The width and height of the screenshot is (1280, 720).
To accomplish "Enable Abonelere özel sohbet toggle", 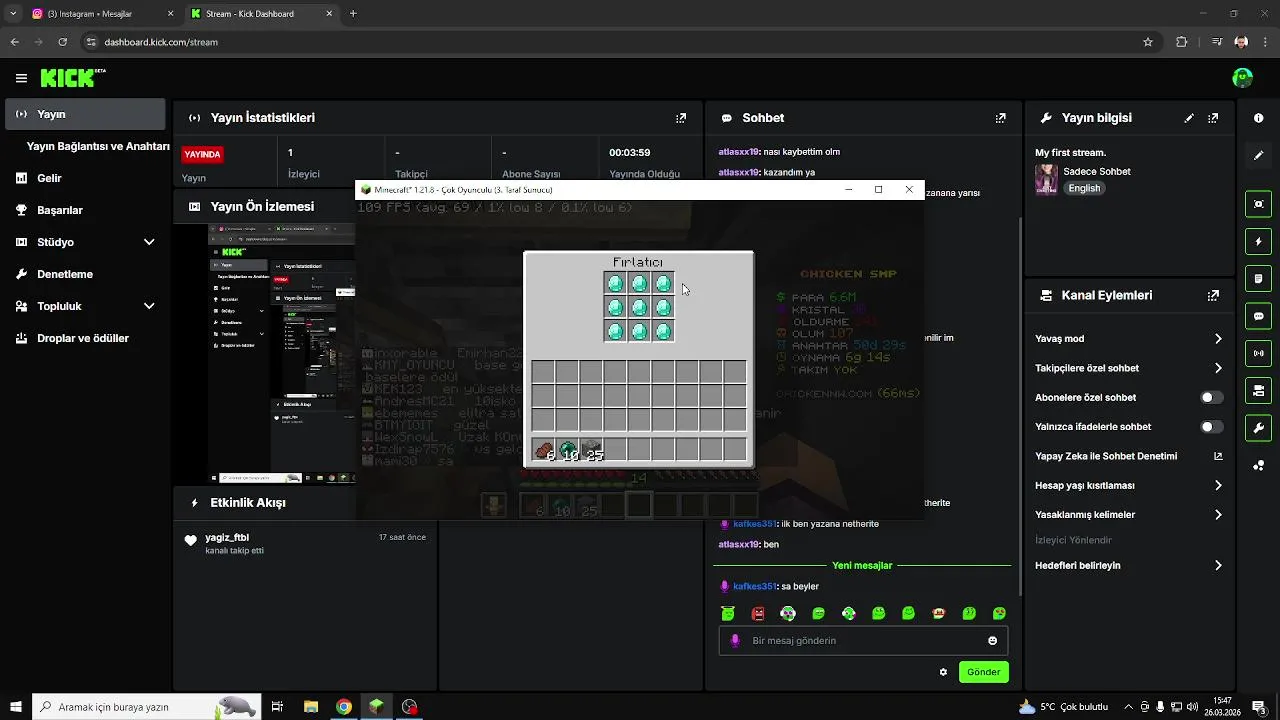I will [1212, 398].
